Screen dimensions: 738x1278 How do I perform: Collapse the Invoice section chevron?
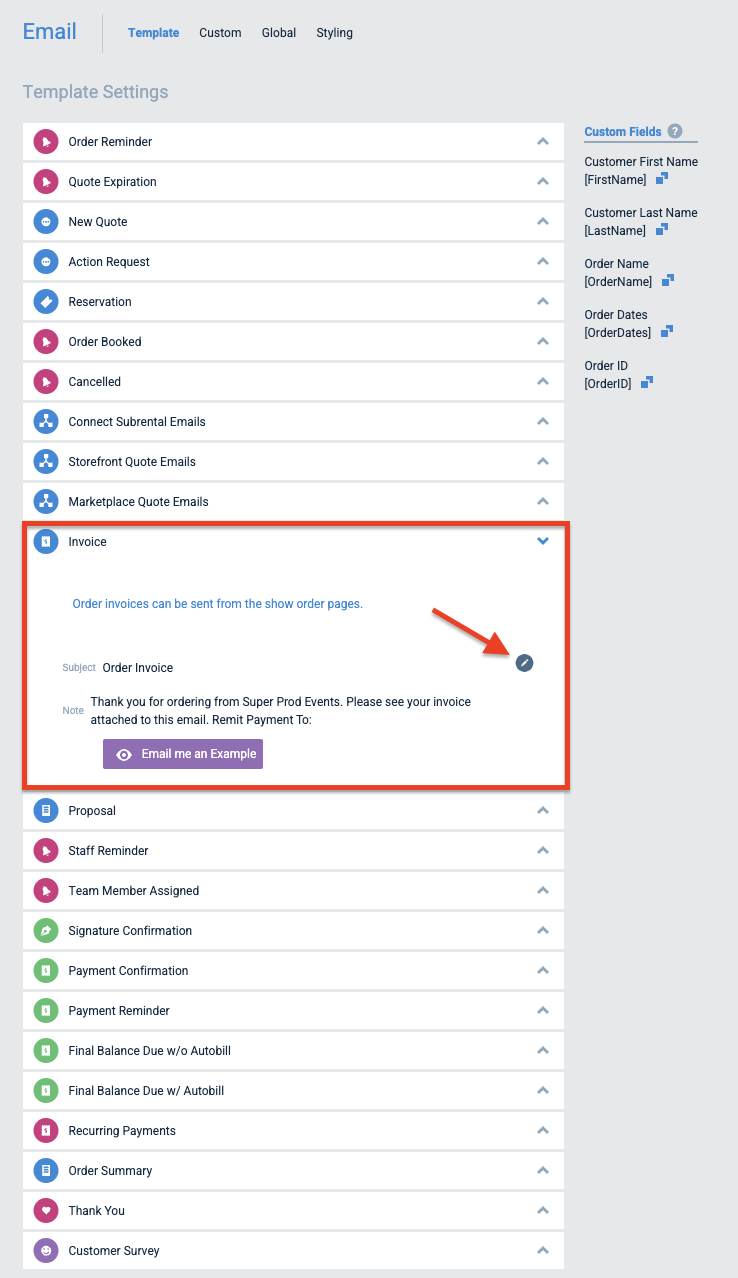(543, 541)
